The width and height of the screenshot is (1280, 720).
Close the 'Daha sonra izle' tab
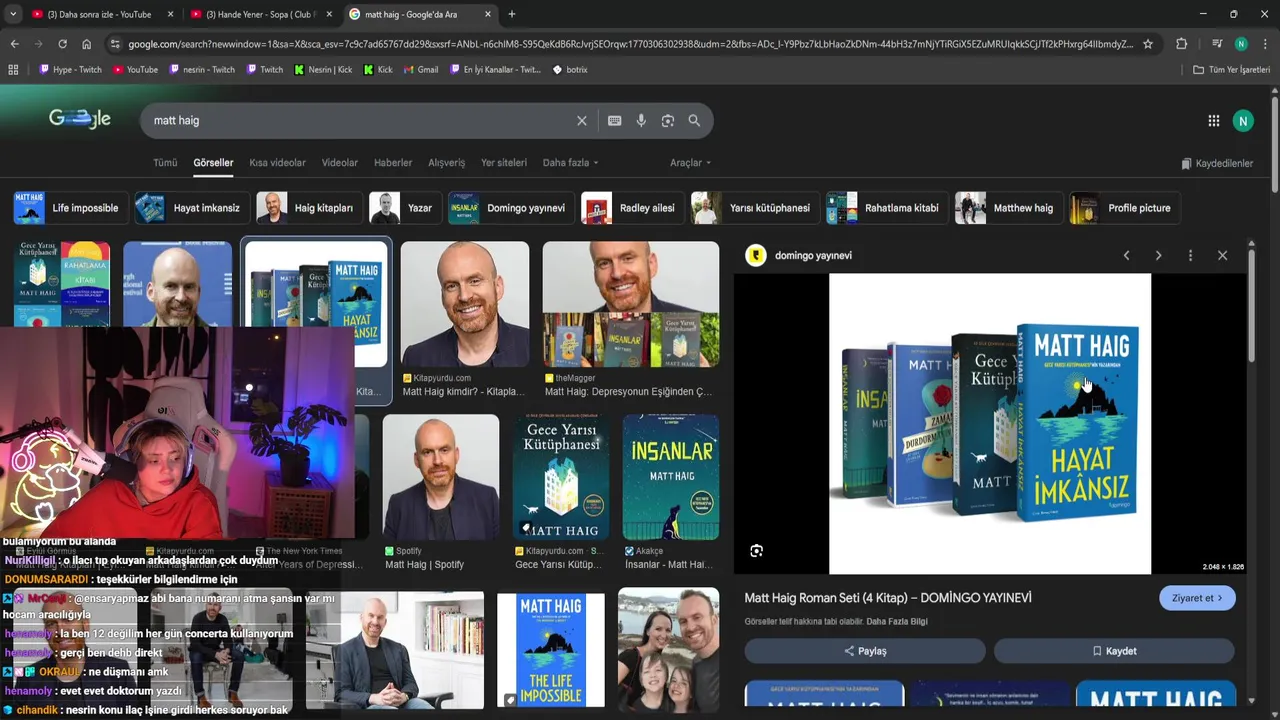(x=170, y=14)
